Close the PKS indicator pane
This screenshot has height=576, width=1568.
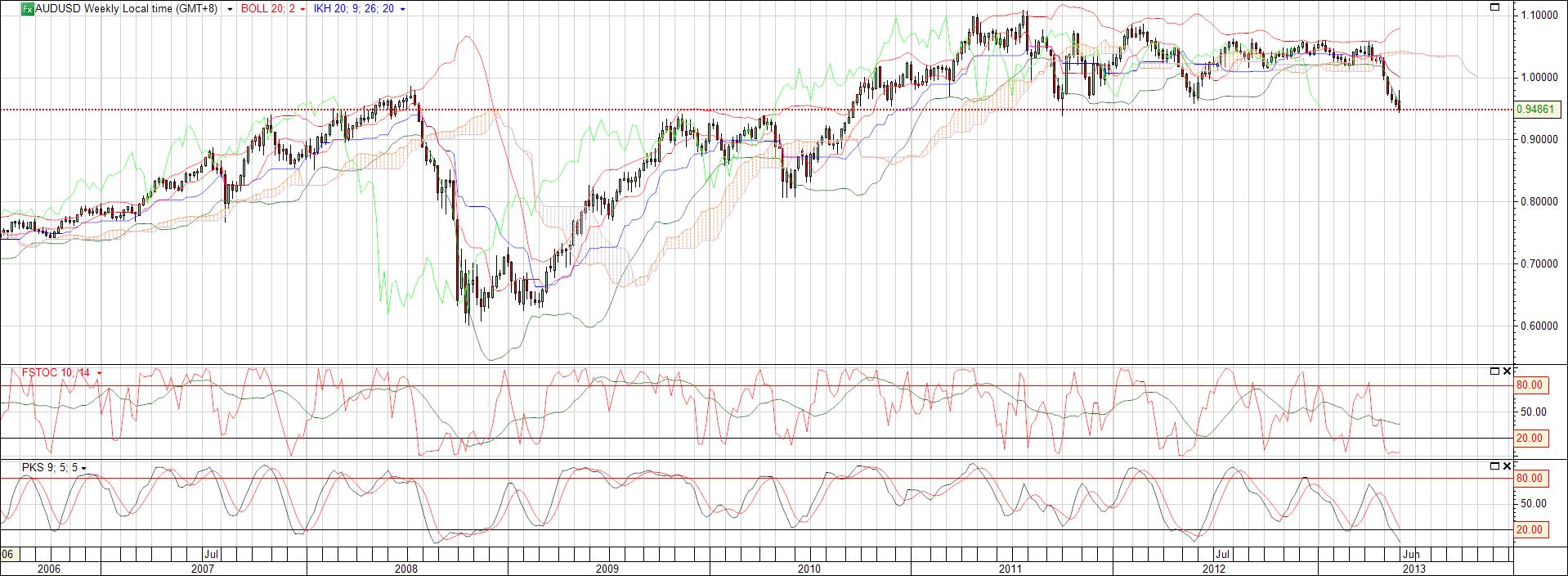click(x=1508, y=466)
